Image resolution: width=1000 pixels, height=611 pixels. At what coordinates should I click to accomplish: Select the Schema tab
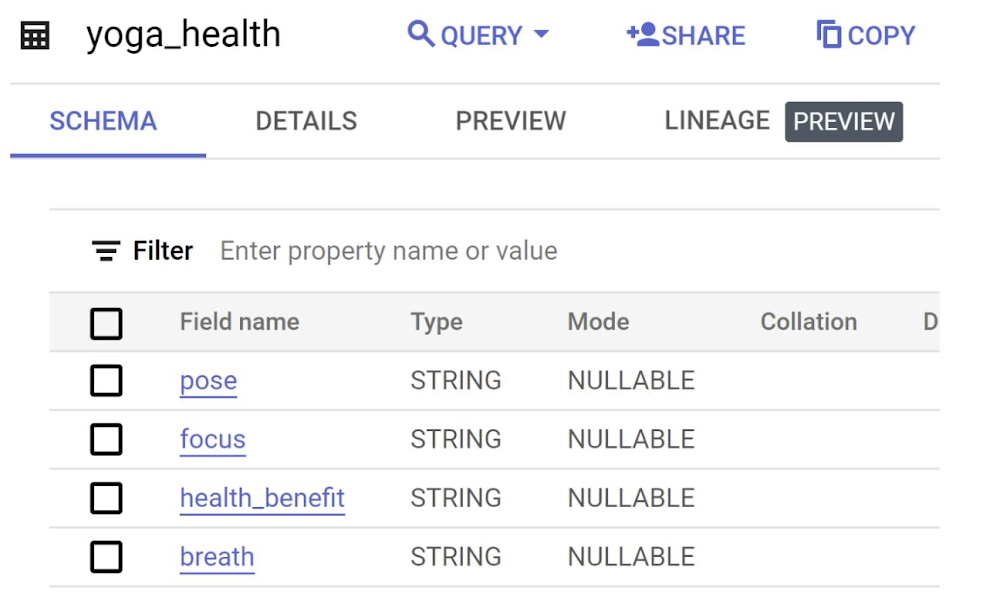(x=103, y=121)
